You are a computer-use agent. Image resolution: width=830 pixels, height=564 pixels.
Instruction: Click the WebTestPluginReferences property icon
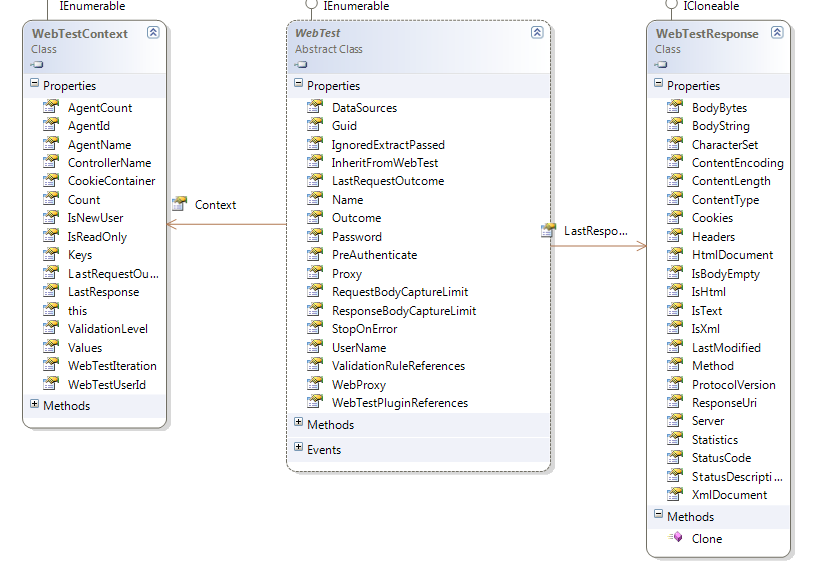(315, 402)
